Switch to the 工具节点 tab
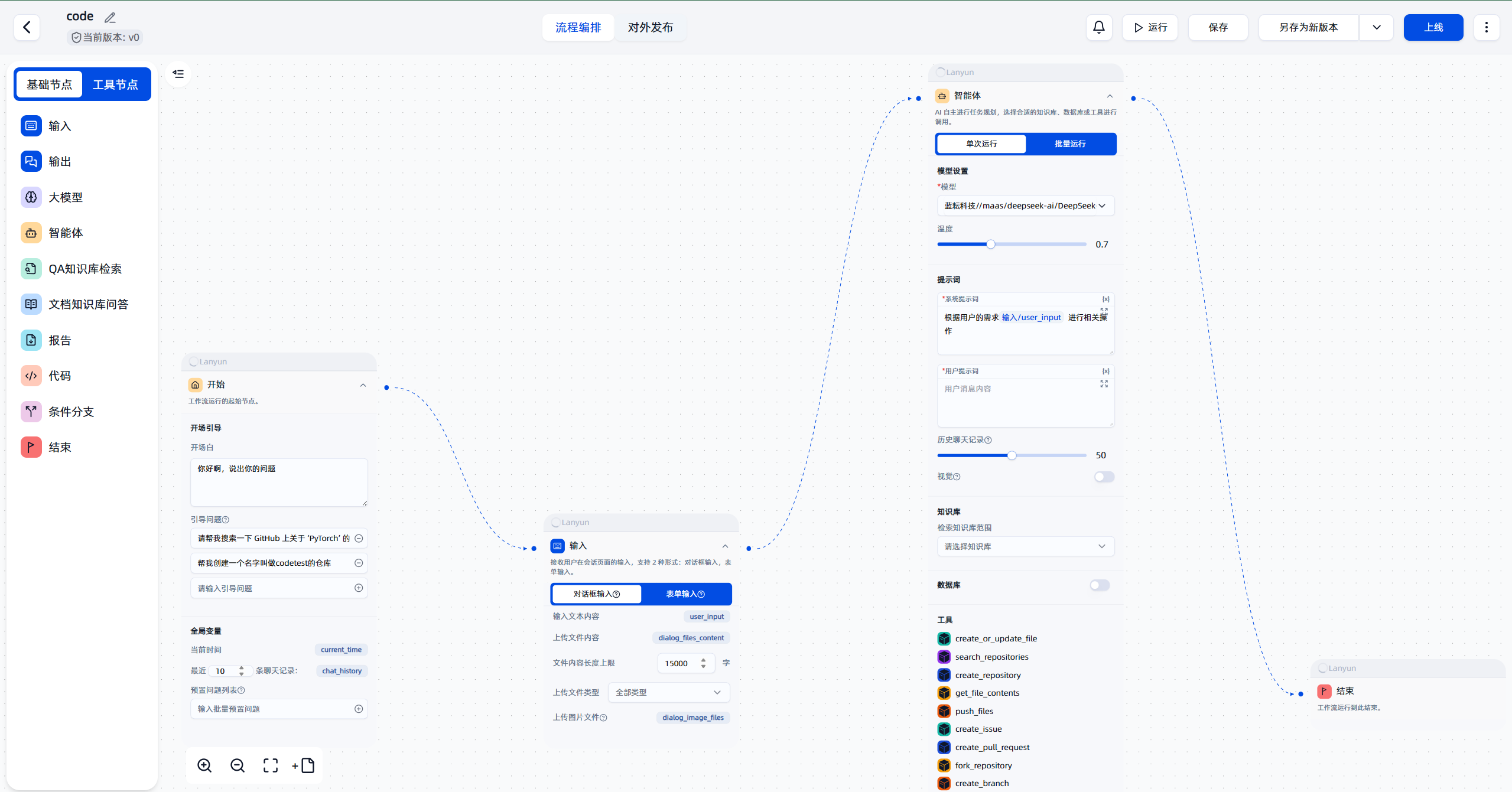The image size is (1512, 792). point(115,84)
